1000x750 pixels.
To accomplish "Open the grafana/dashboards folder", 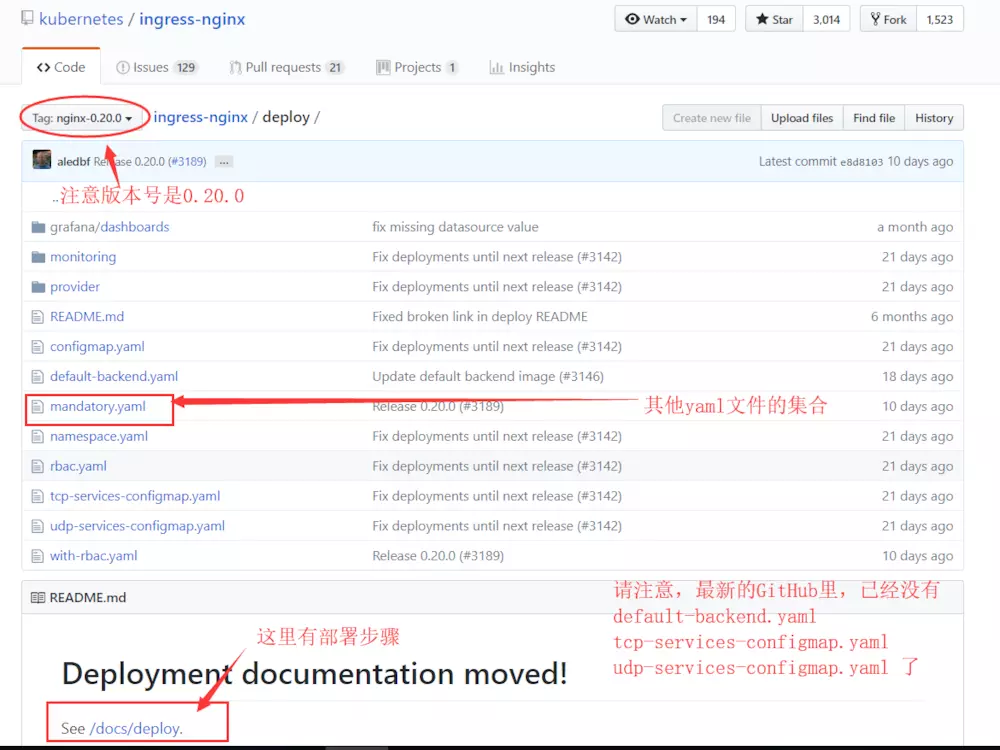I will (110, 227).
